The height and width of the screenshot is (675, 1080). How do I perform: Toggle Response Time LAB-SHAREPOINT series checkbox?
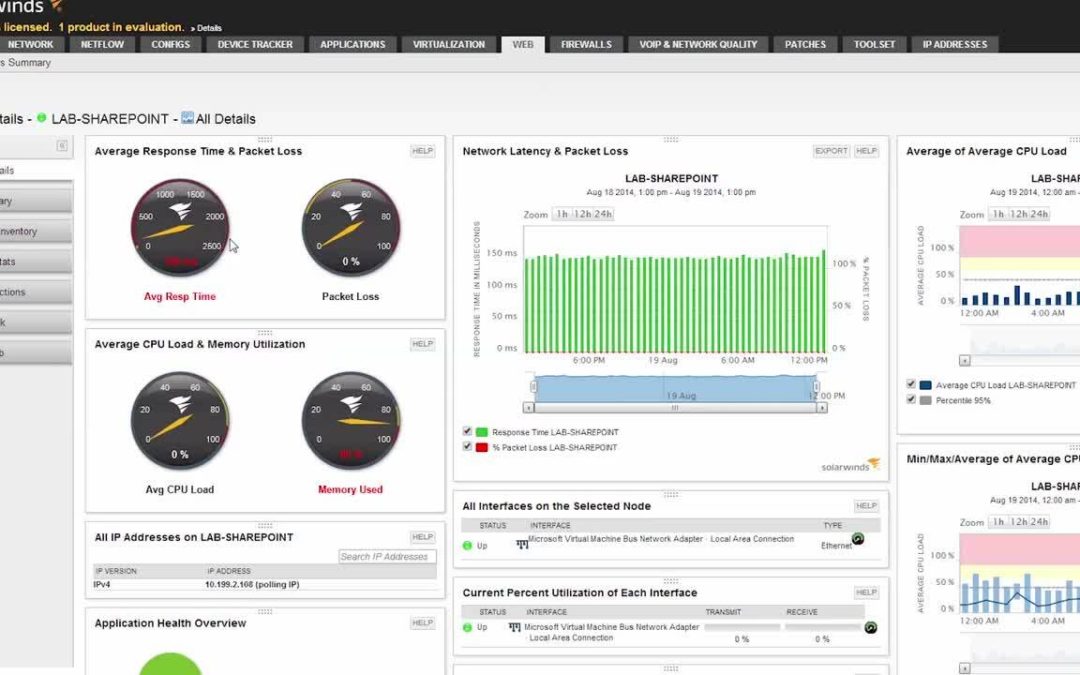pyautogui.click(x=467, y=431)
